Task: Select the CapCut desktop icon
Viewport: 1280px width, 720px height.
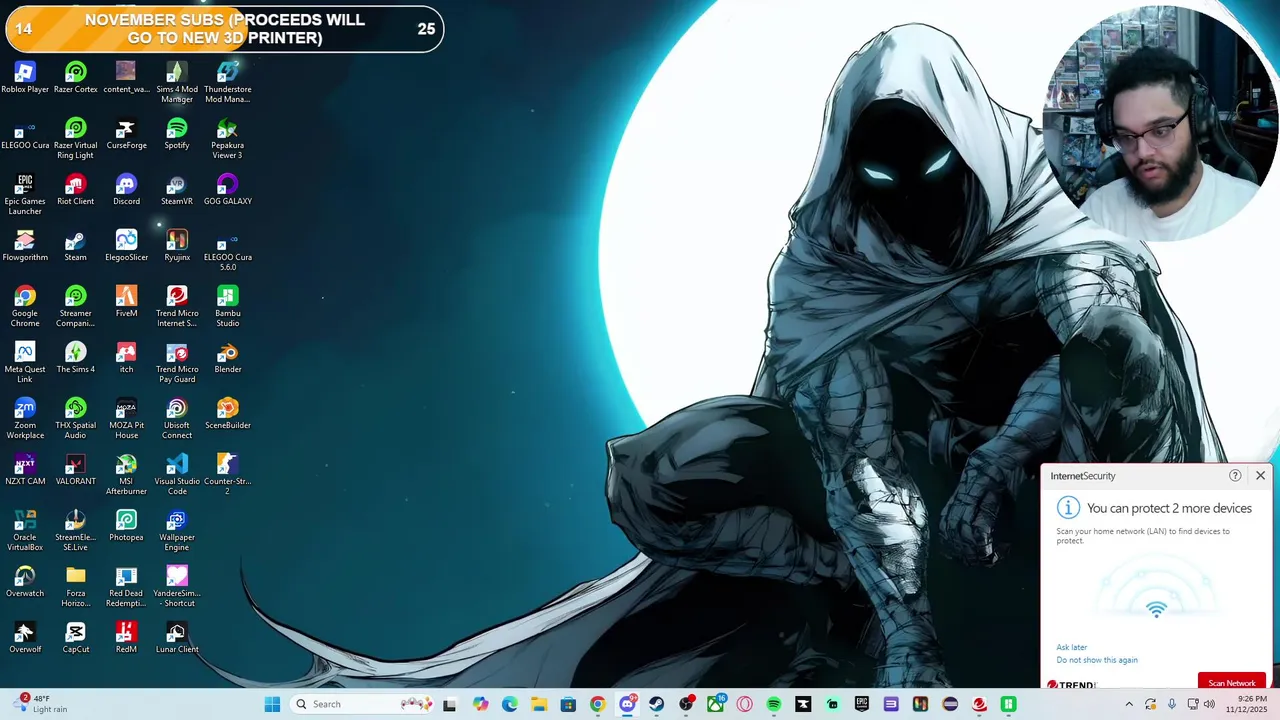Action: point(75,638)
